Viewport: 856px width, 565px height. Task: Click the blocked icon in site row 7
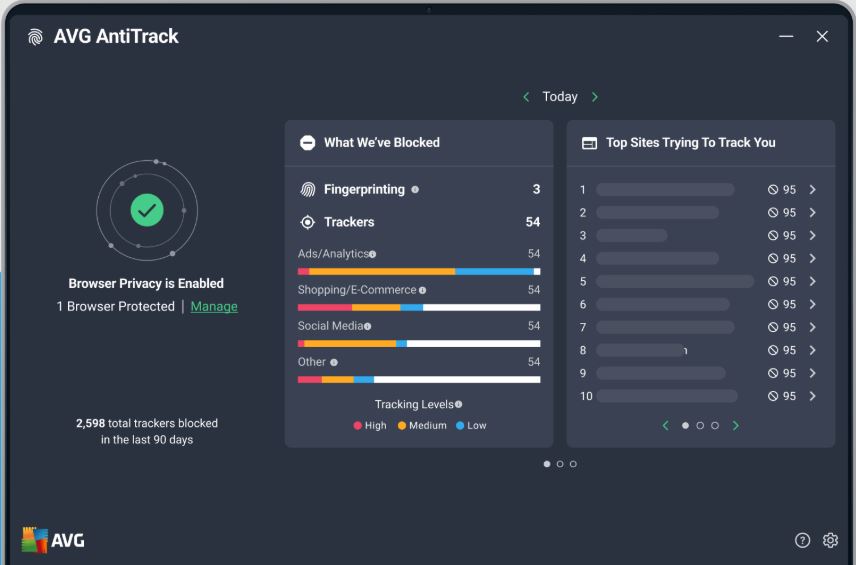772,327
